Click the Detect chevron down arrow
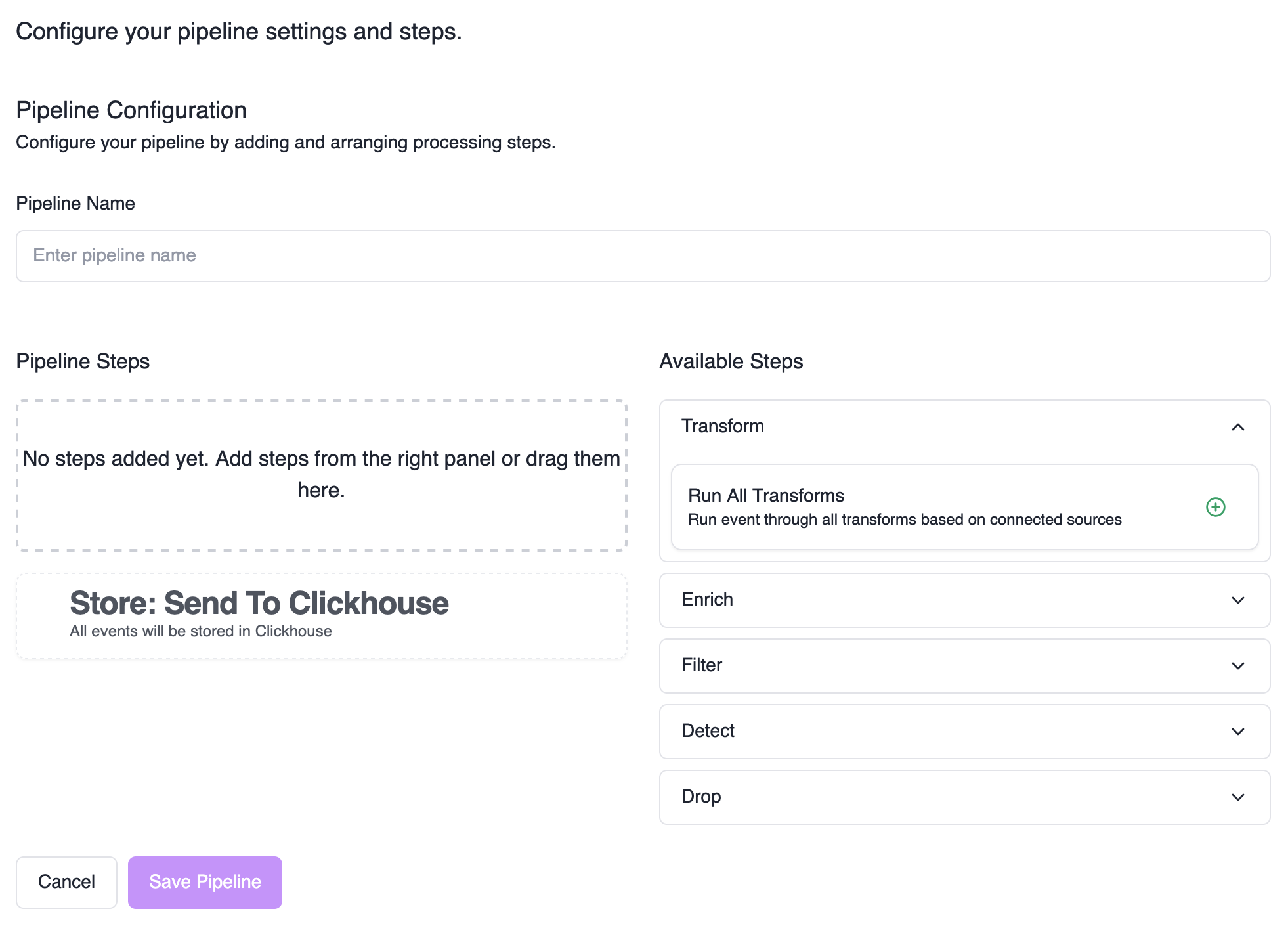The image size is (1288, 930). (x=1237, y=732)
